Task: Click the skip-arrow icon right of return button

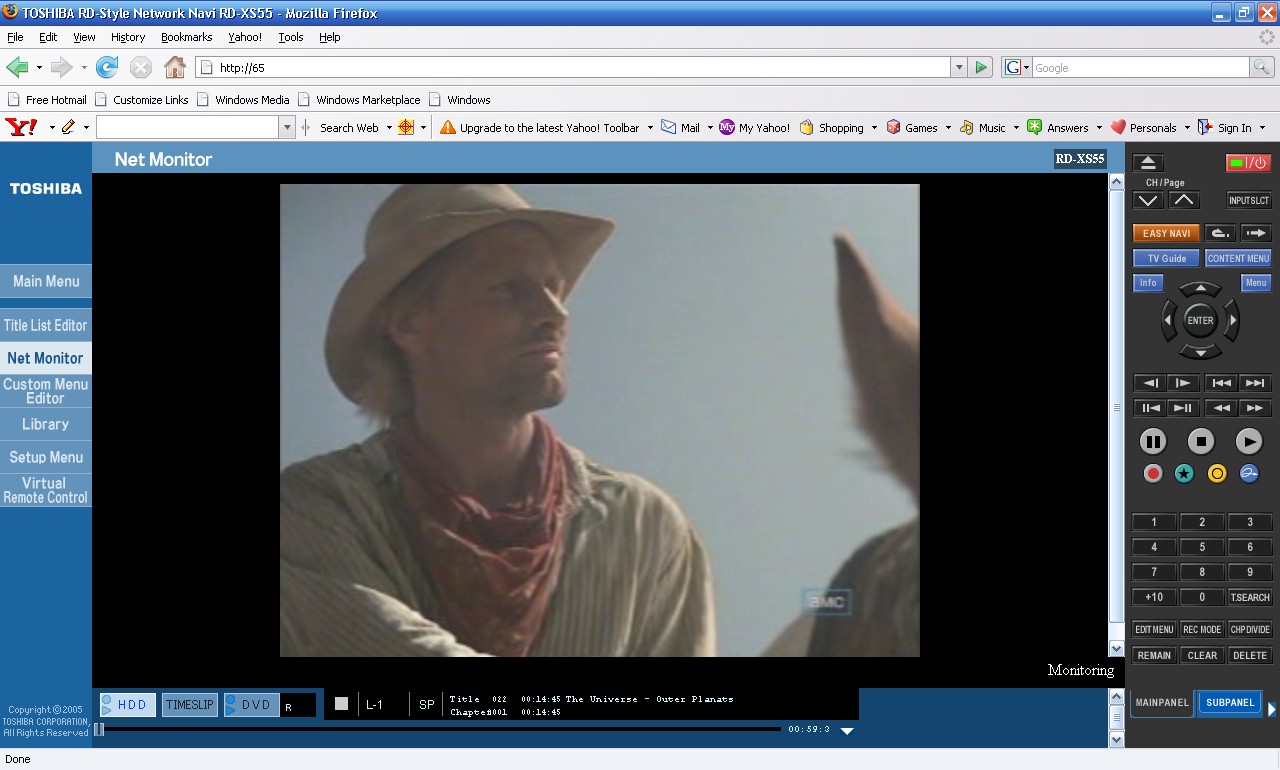Action: (x=1256, y=233)
